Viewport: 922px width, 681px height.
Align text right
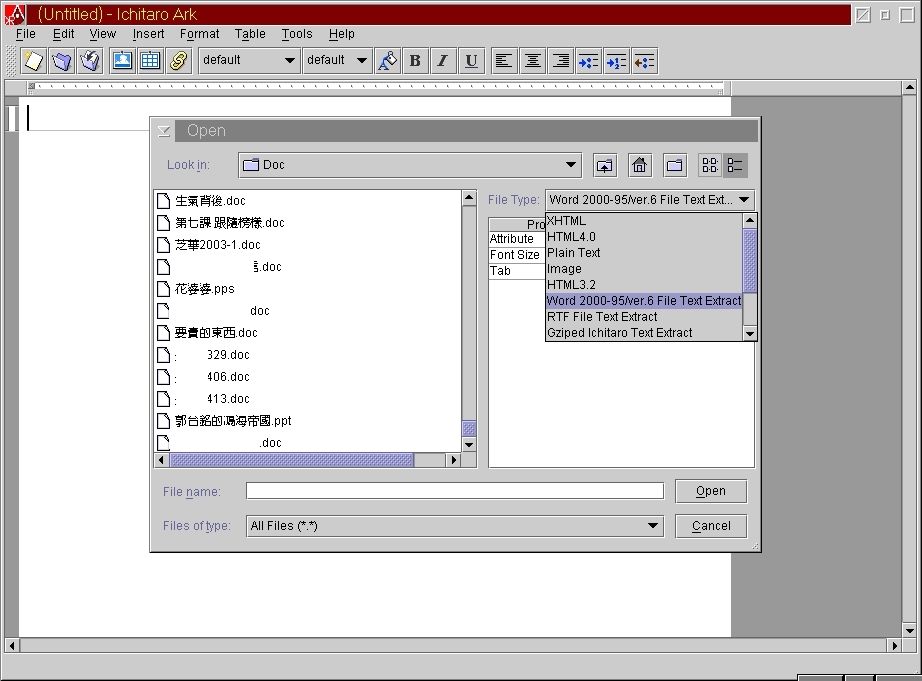point(560,61)
